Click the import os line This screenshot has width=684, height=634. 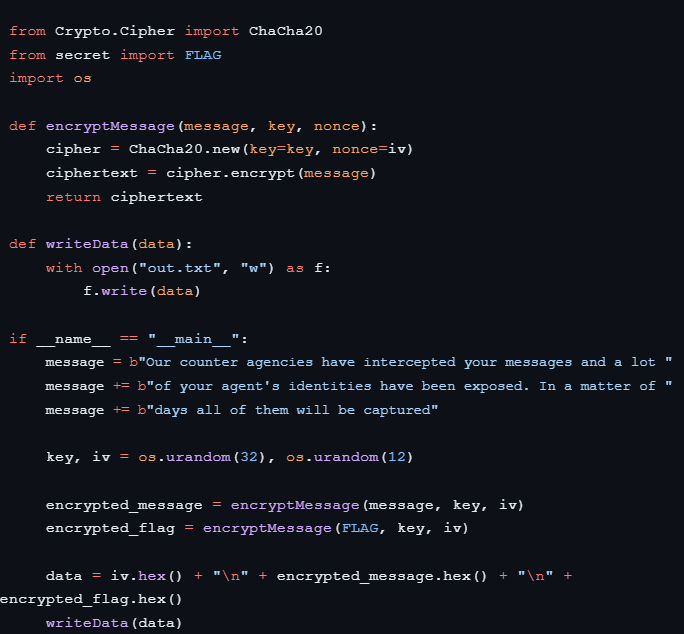point(50,78)
